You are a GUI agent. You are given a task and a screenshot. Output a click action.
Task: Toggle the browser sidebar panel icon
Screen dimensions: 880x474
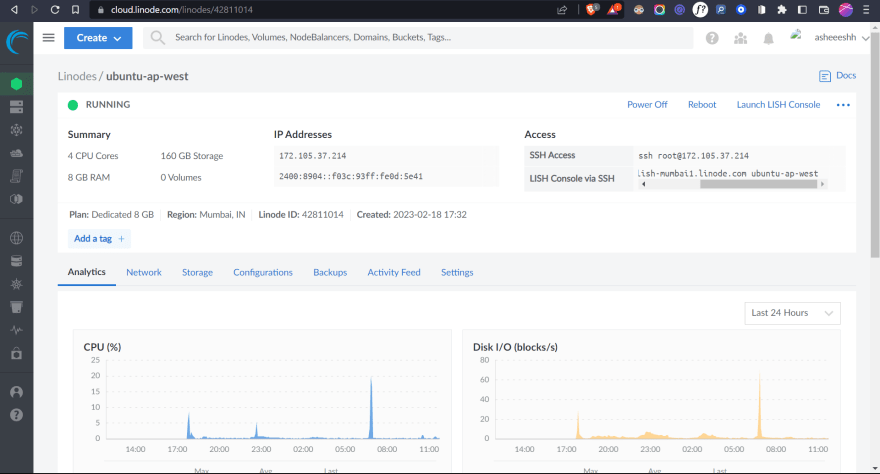click(803, 10)
